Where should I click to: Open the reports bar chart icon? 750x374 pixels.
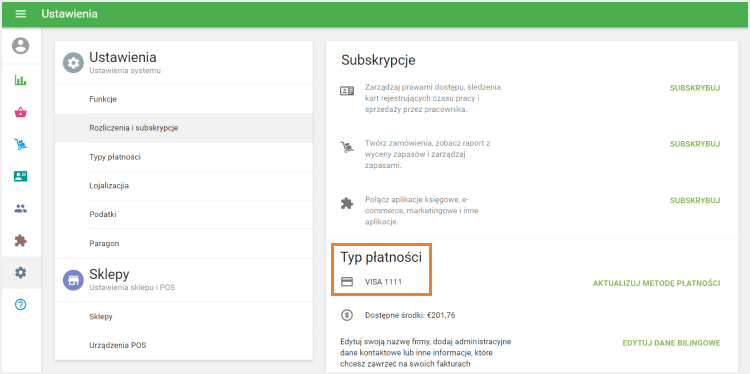[x=21, y=80]
